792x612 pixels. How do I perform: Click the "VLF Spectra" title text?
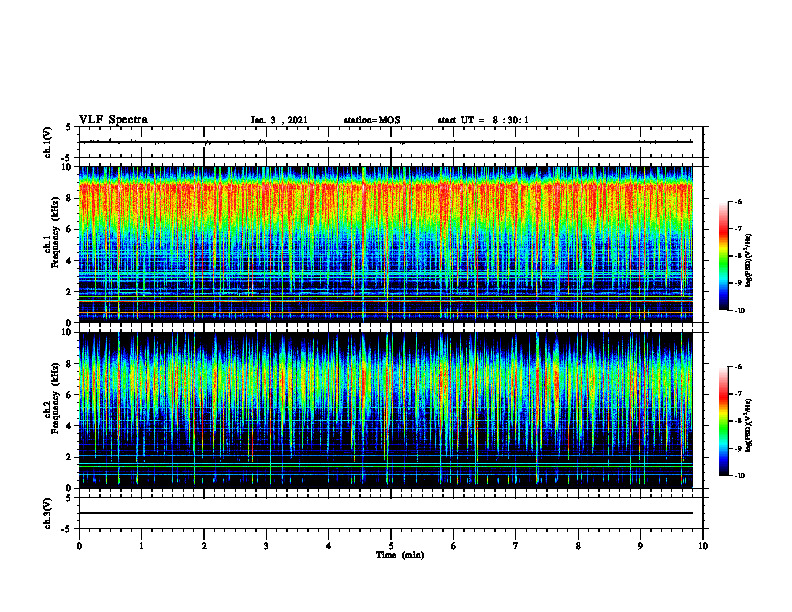click(x=113, y=120)
